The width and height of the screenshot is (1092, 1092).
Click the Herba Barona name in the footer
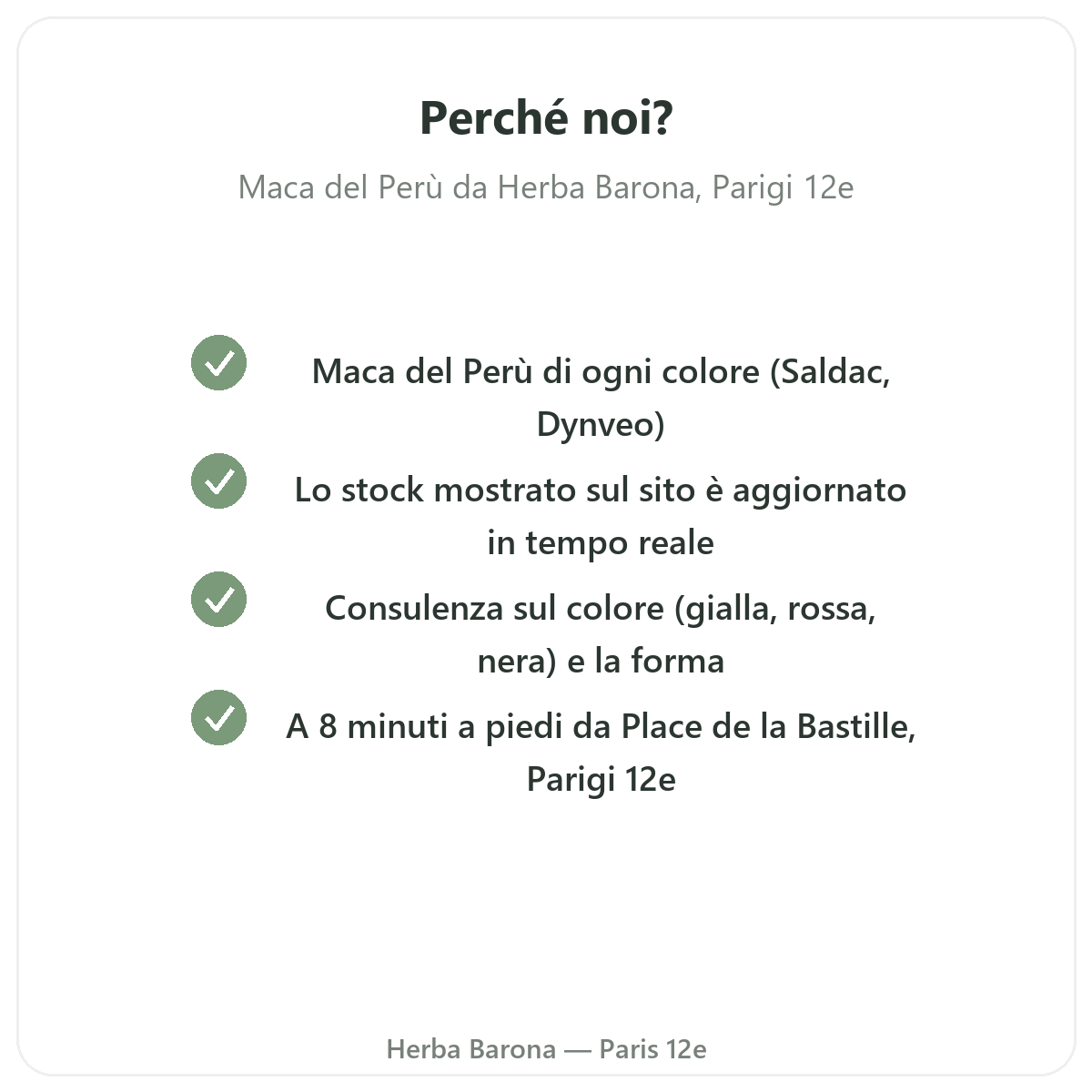pyautogui.click(x=470, y=1049)
